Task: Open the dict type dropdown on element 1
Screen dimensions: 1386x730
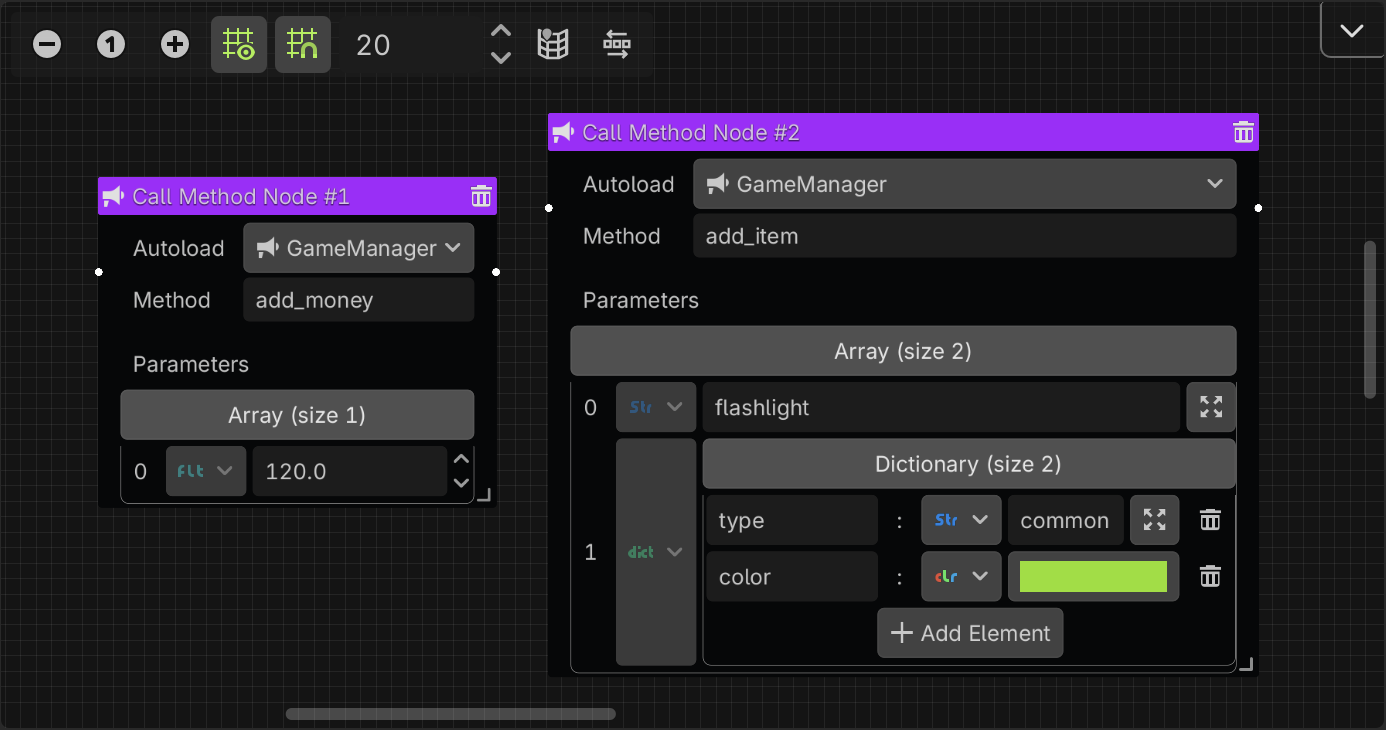Action: click(656, 551)
